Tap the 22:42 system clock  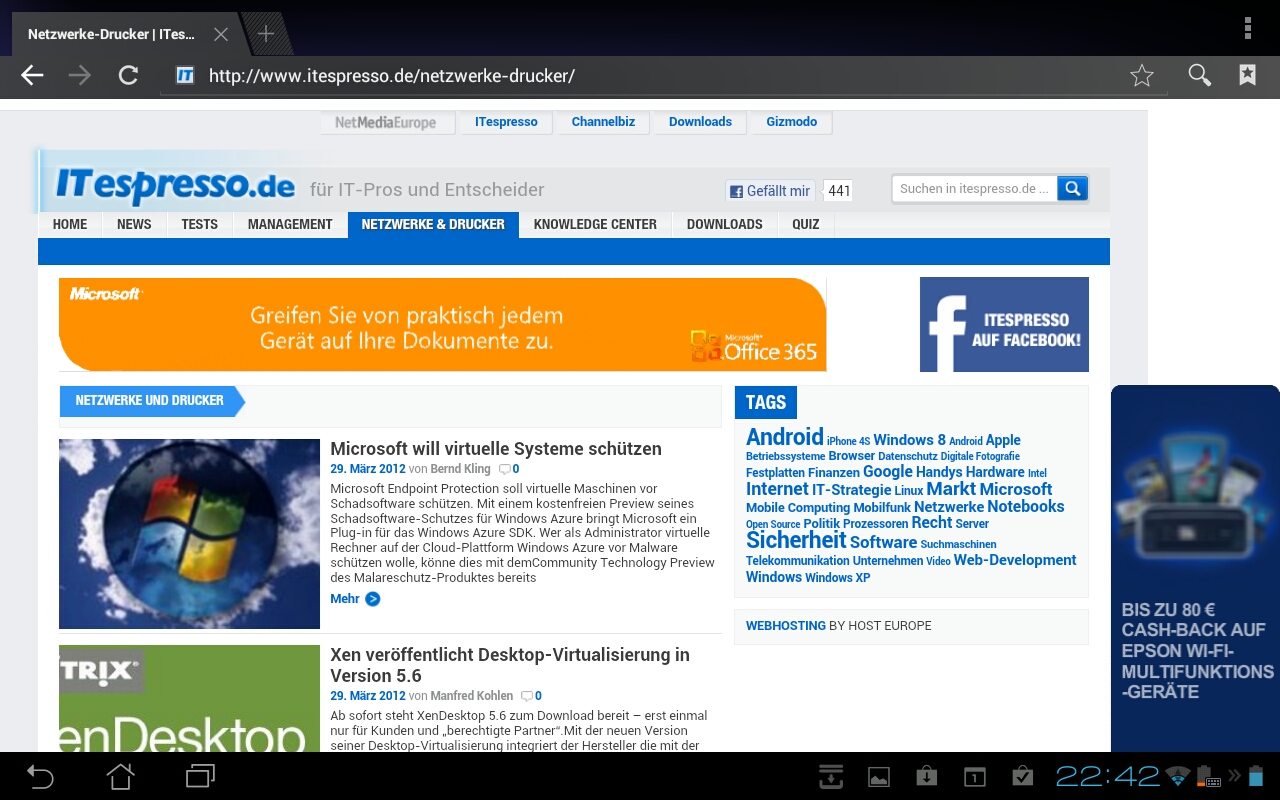[1107, 776]
